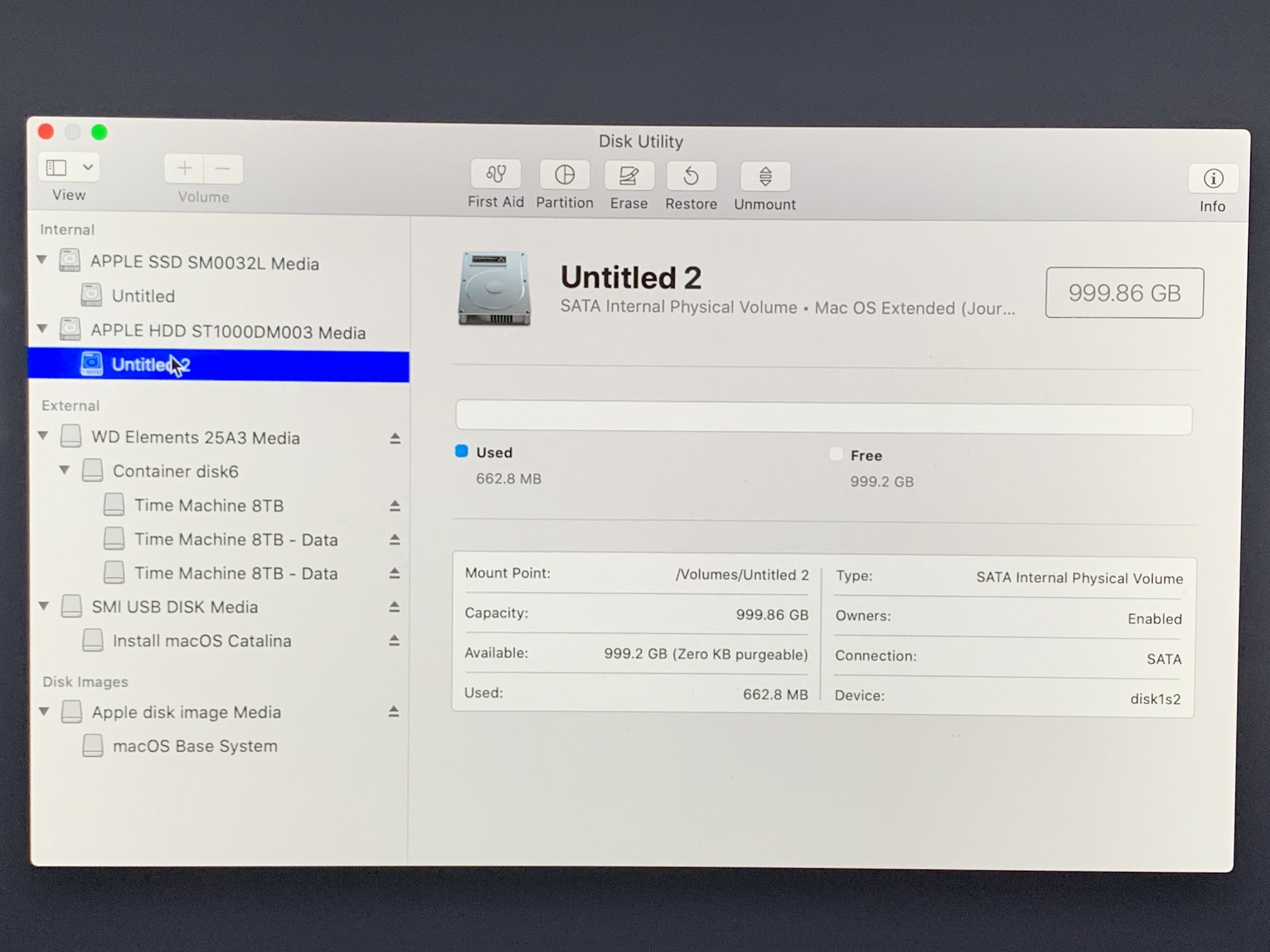Open the View options dropdown arrow
This screenshot has height=952, width=1270.
tap(88, 168)
